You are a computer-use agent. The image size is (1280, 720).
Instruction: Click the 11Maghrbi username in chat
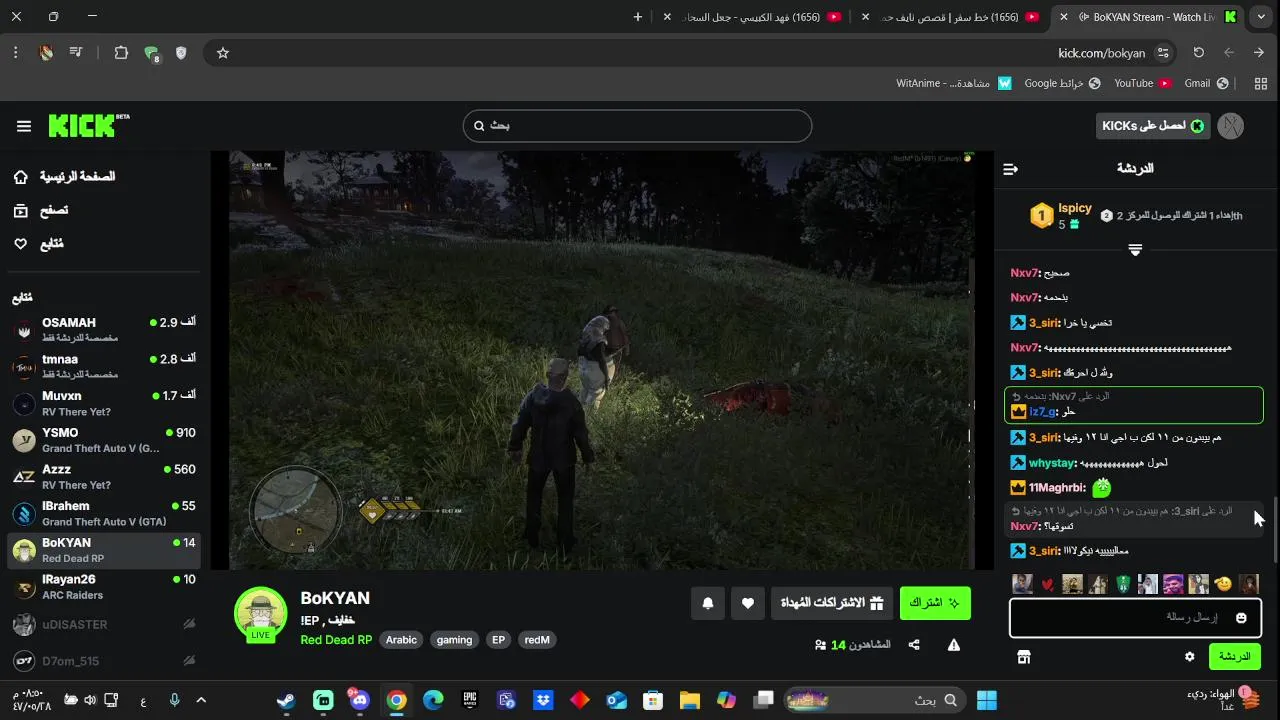[1057, 488]
